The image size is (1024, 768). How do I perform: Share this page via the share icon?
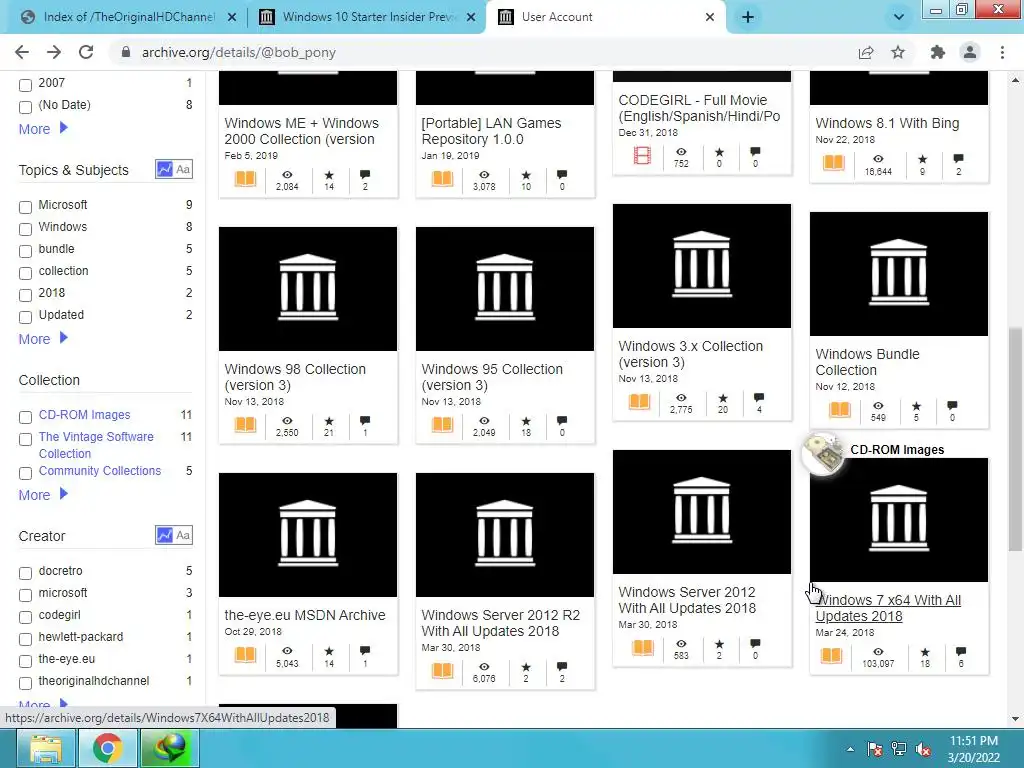point(866,52)
